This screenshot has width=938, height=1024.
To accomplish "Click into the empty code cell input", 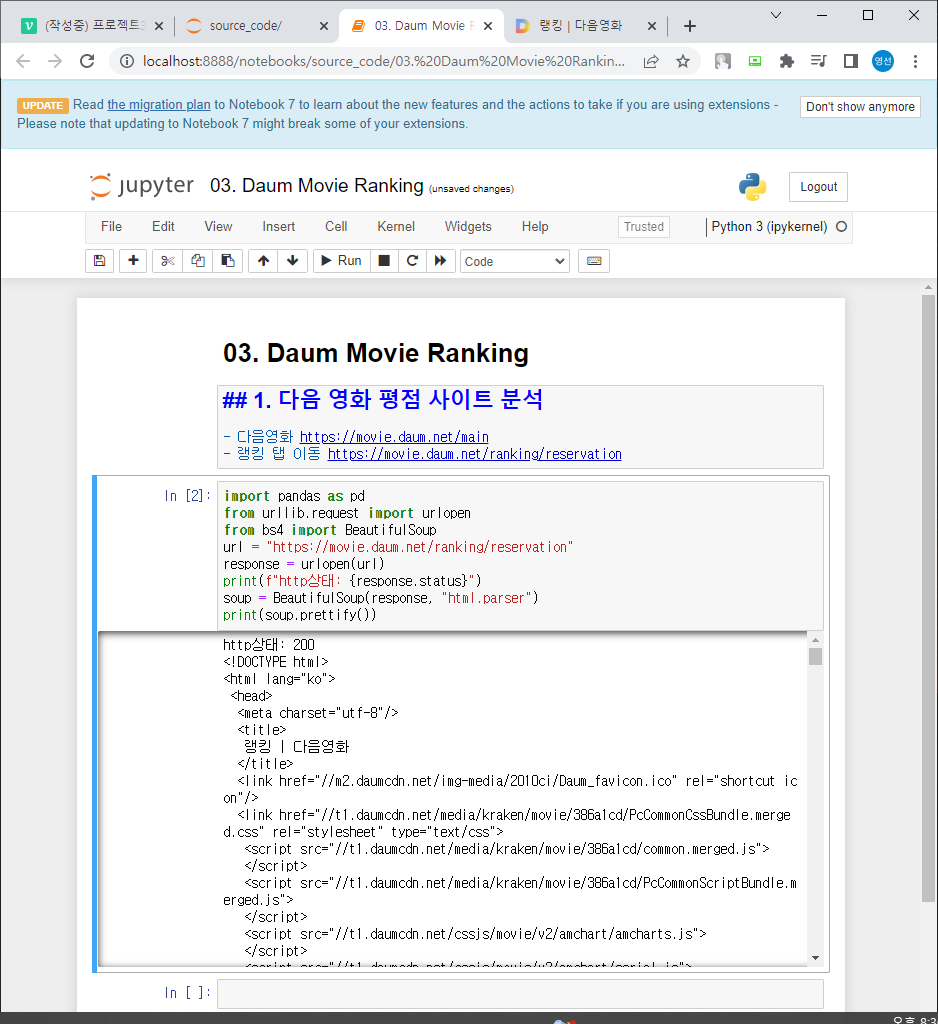I will click(520, 994).
